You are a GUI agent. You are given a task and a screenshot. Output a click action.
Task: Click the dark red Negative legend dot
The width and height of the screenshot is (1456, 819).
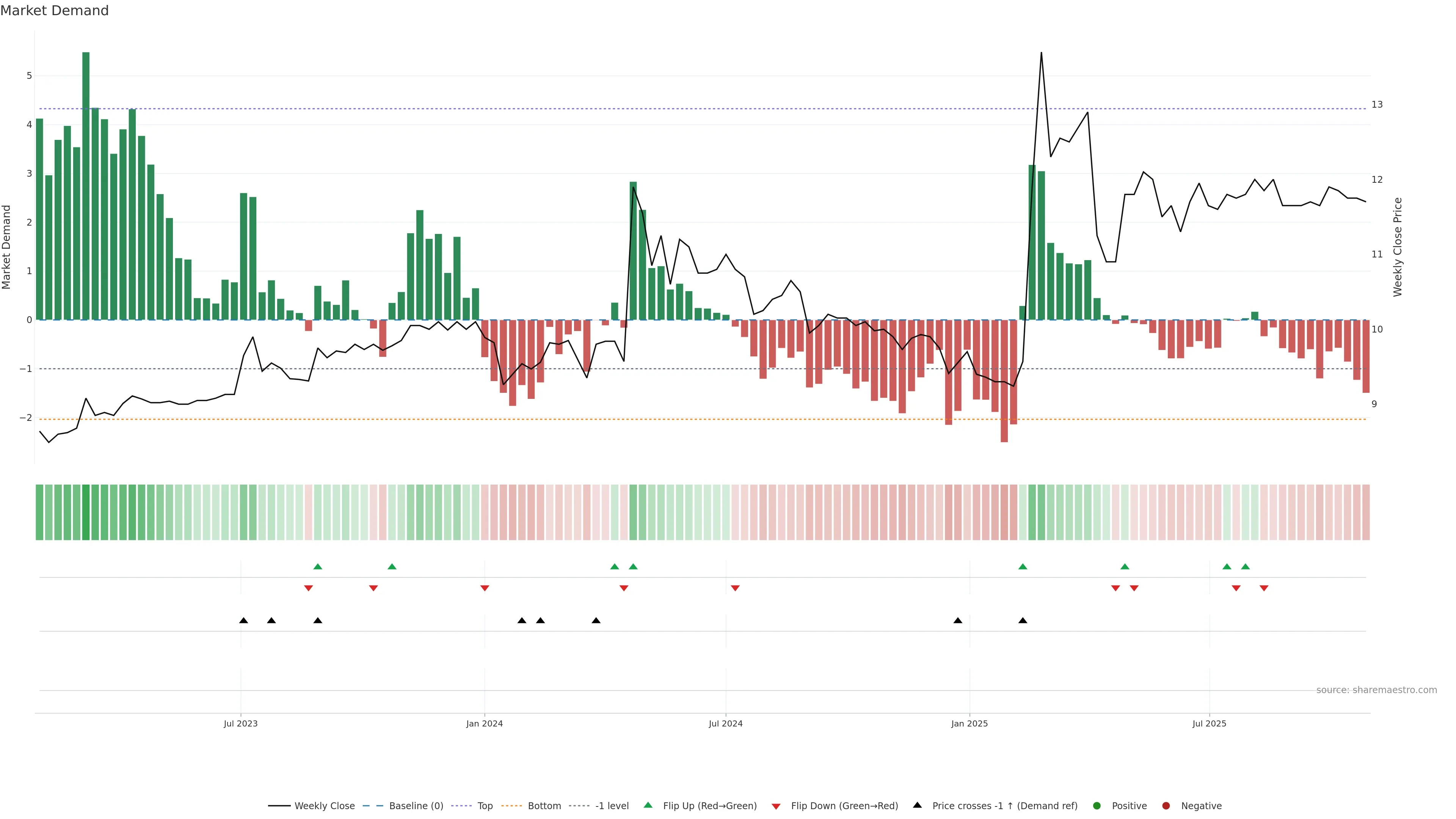coord(1166,805)
